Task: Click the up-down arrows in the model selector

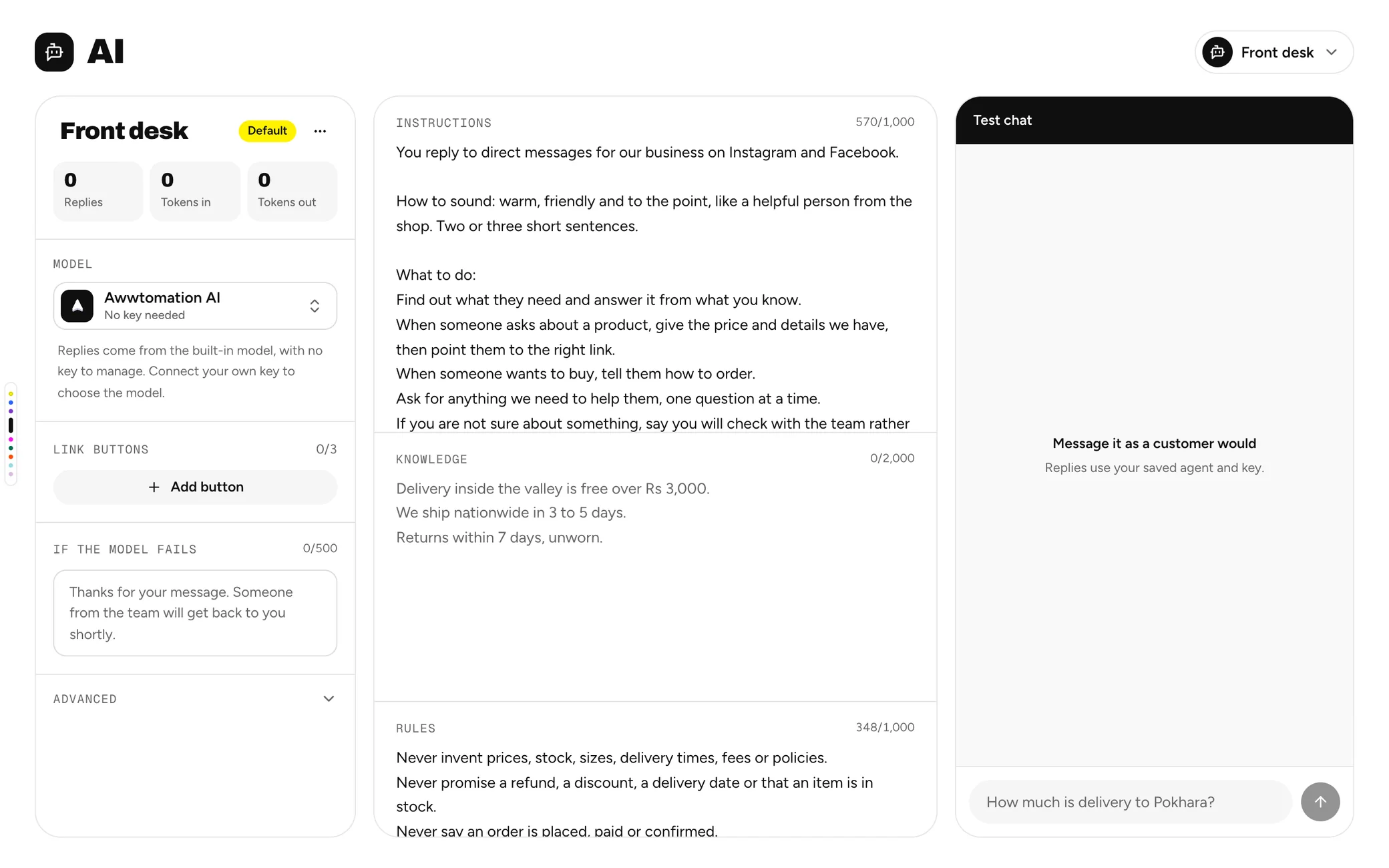Action: click(x=315, y=306)
